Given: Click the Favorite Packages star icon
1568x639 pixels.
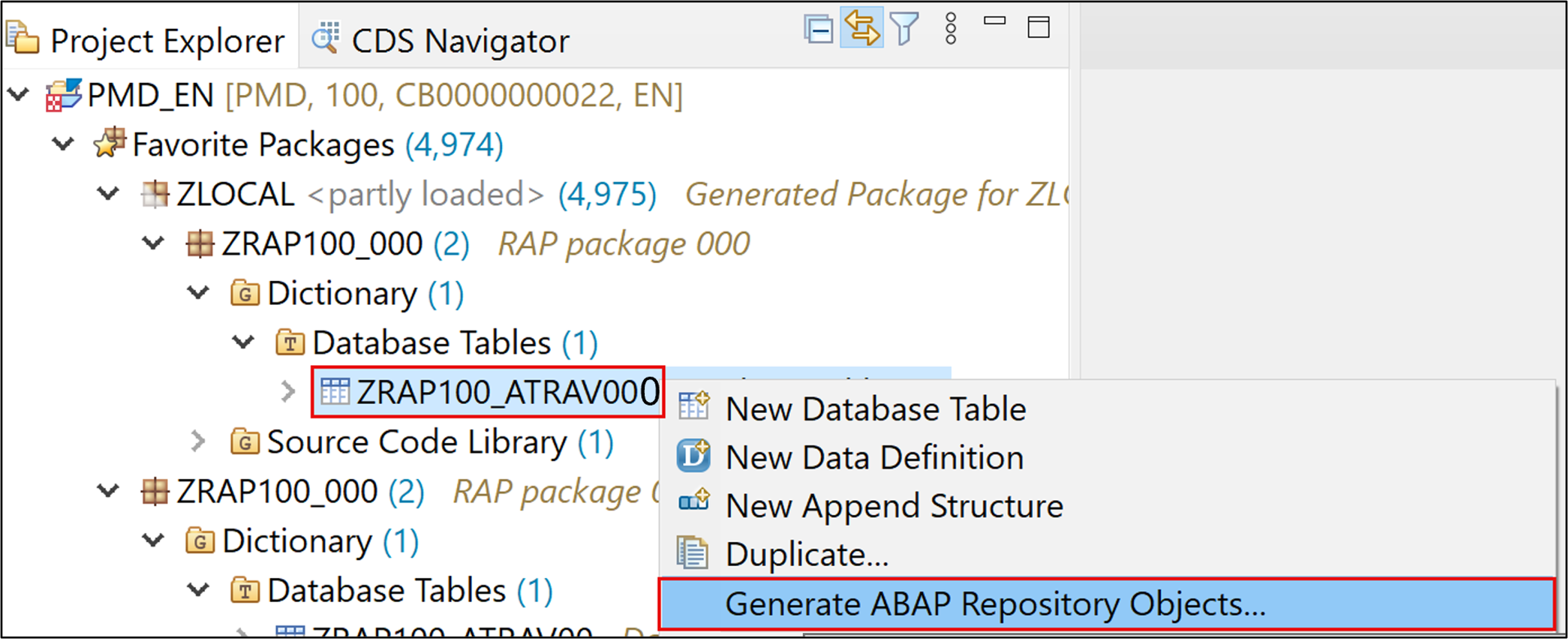Looking at the screenshot, I should 109,143.
